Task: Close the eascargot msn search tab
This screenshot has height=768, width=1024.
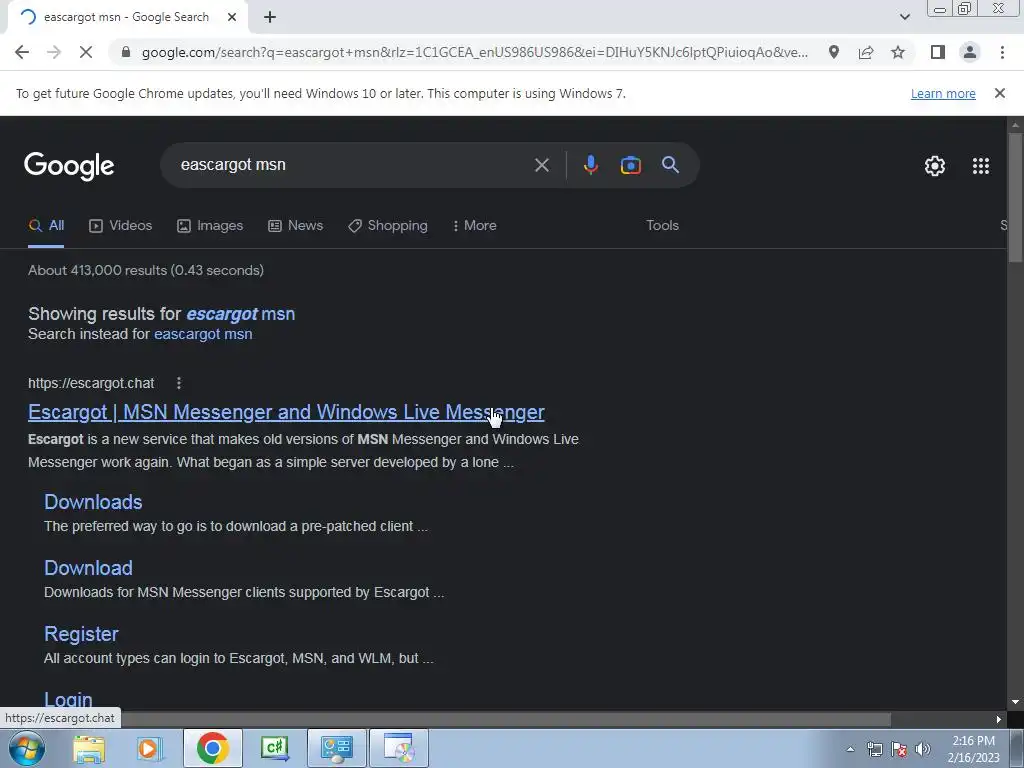Action: 232,17
